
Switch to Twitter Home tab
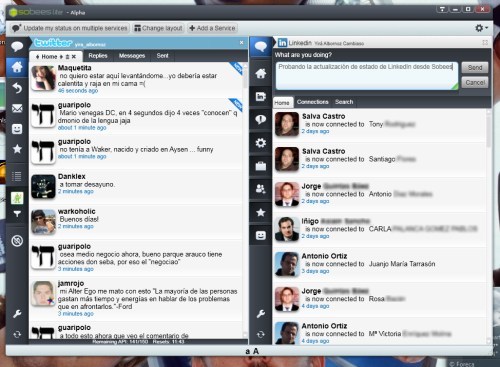[49, 57]
